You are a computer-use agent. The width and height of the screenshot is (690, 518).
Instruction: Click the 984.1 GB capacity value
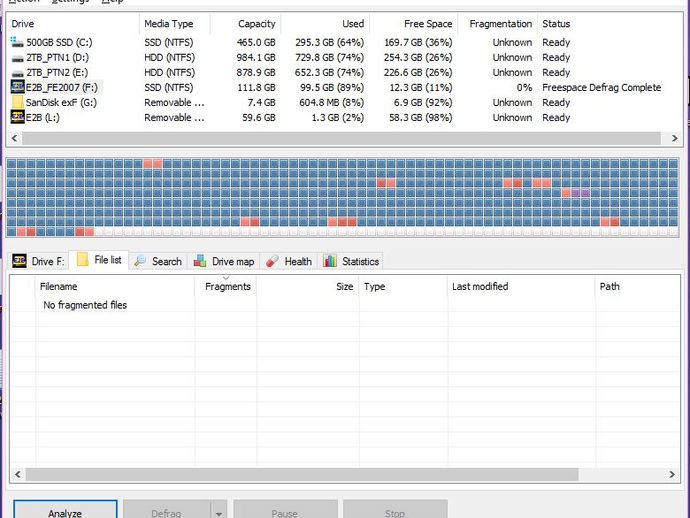coord(256,58)
